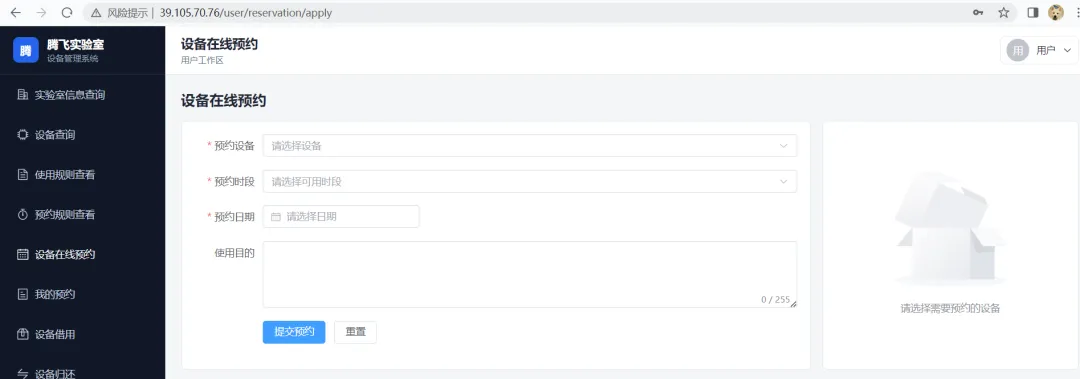Select 设备在线预约 calendar icon in sidebar
The width and height of the screenshot is (1080, 379).
click(22, 254)
